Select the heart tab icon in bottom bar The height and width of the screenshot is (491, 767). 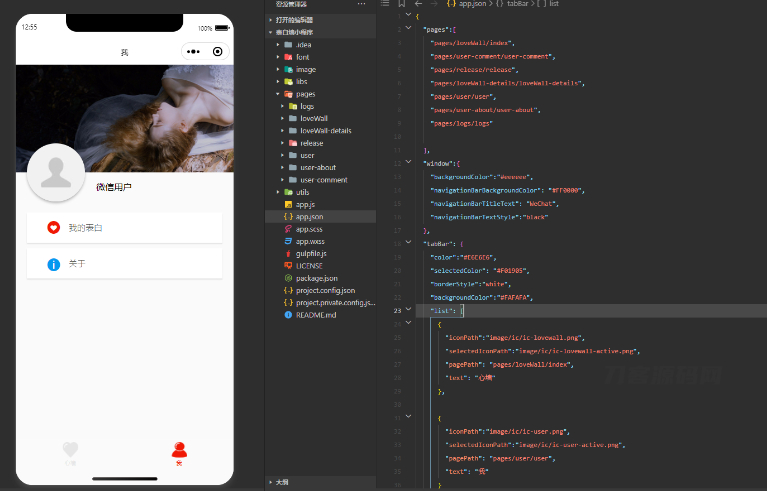(70, 449)
